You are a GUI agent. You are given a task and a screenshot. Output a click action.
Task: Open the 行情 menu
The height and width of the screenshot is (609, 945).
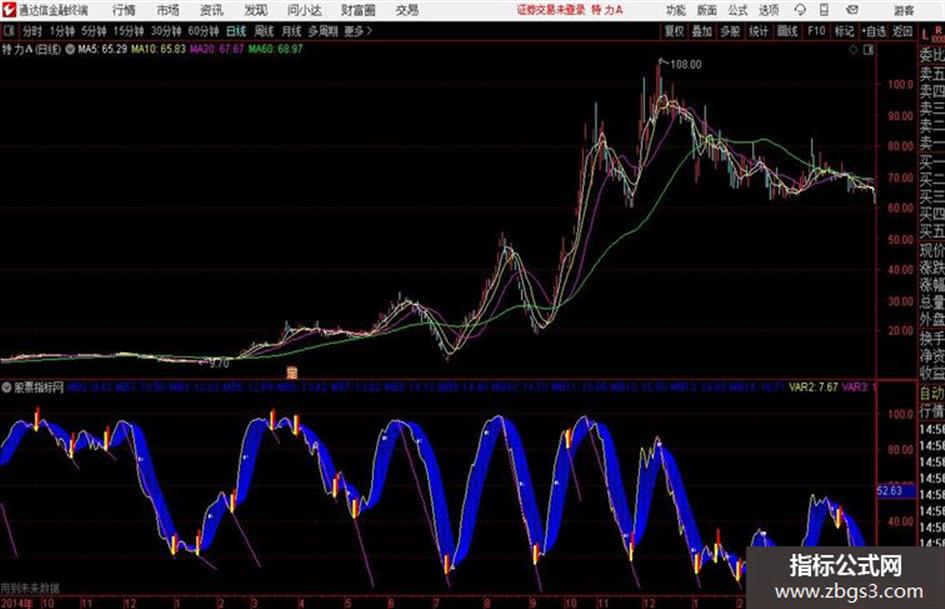point(124,10)
